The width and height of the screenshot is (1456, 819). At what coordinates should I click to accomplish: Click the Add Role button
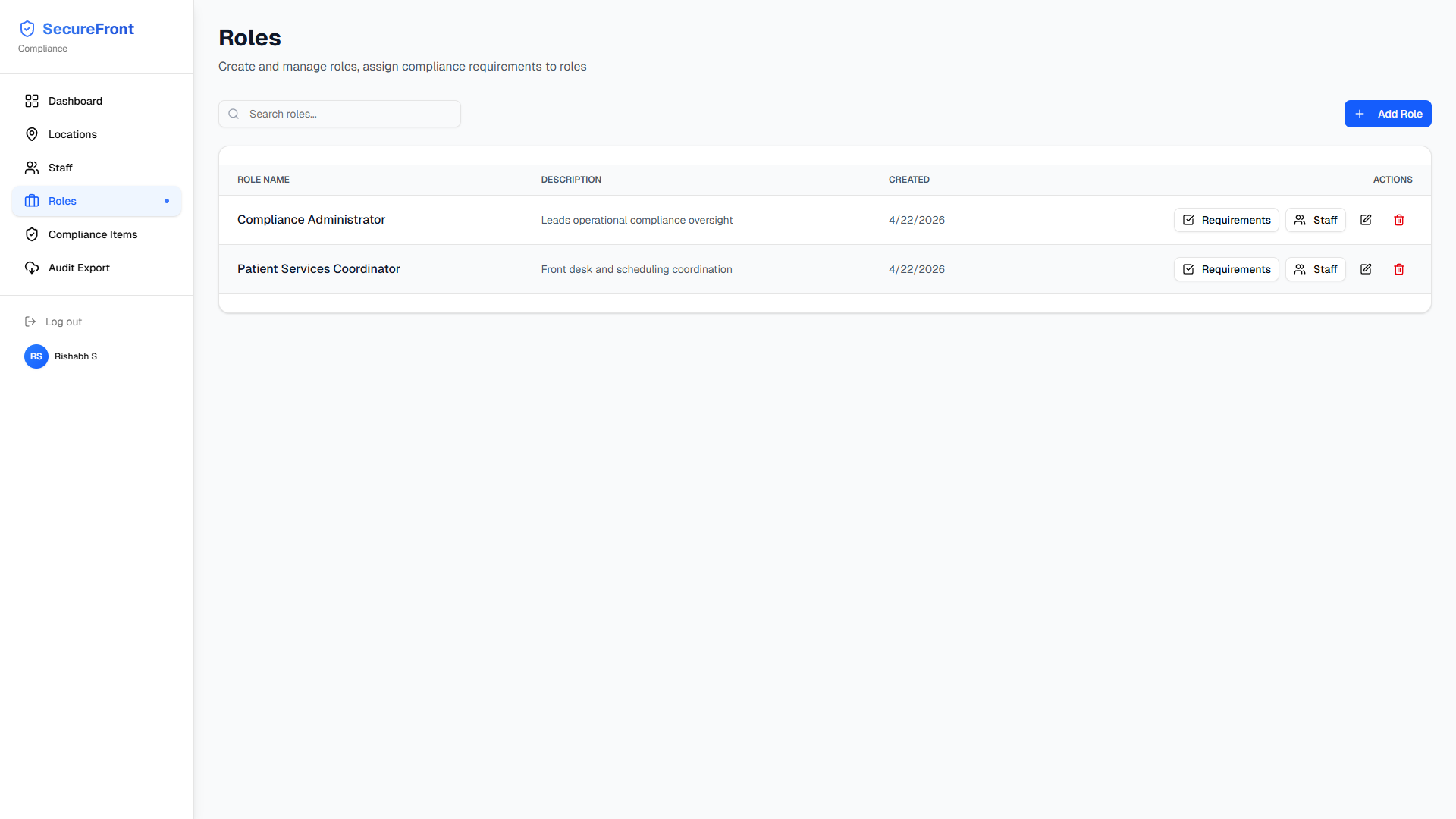tap(1388, 114)
